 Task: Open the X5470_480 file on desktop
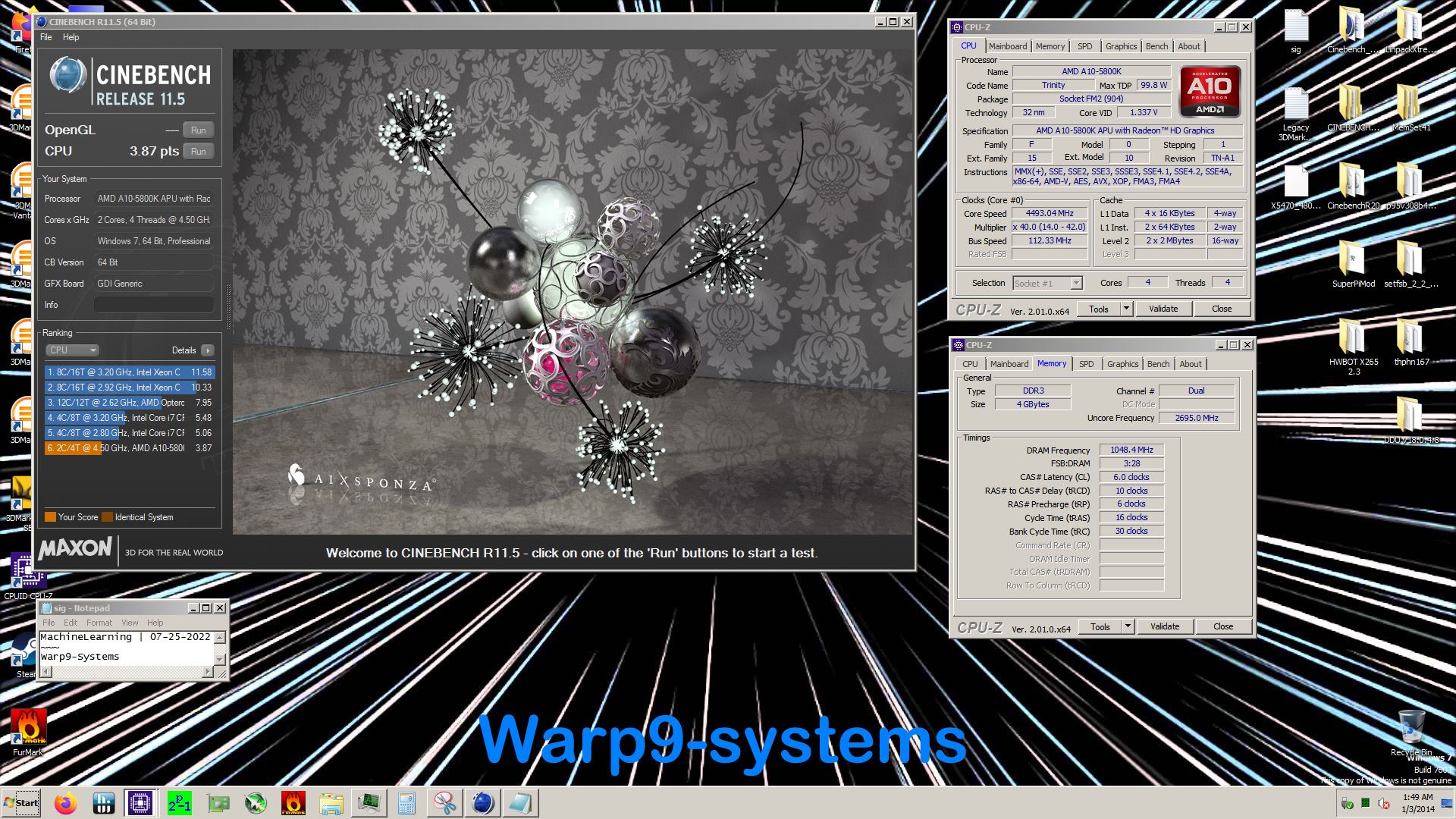point(1295,186)
